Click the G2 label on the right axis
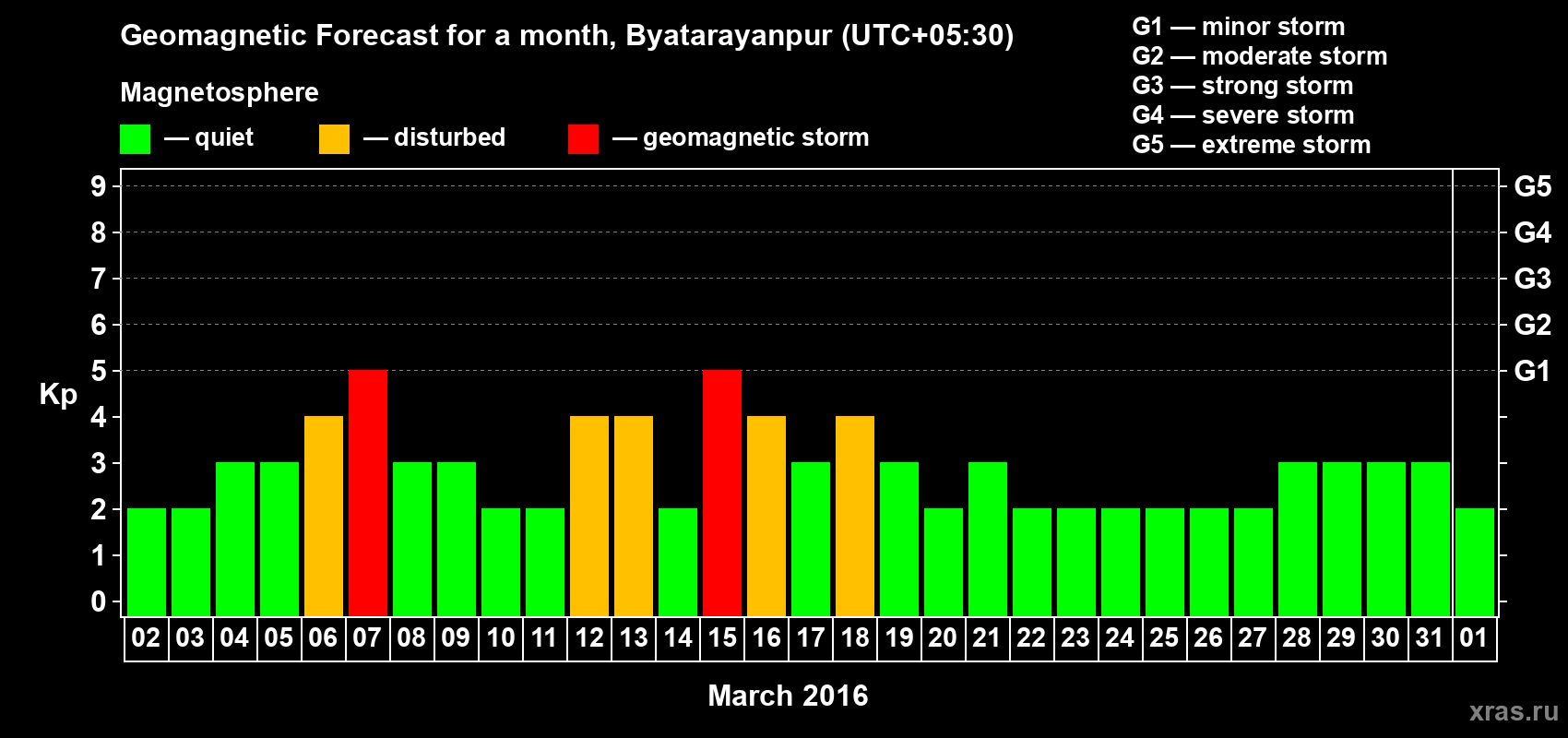Screen dimensions: 1568x738 1533,325
